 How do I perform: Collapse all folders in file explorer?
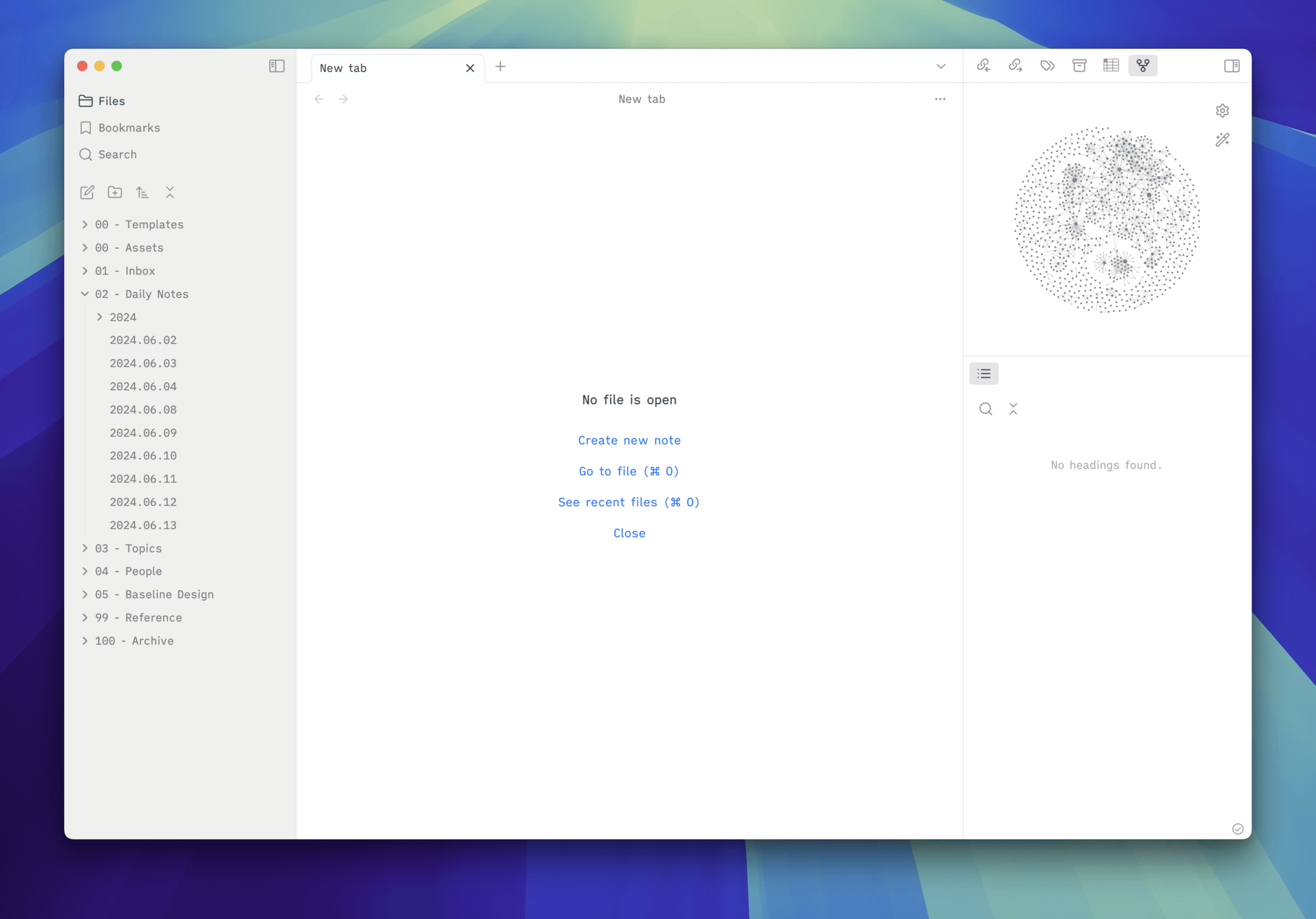coord(170,192)
